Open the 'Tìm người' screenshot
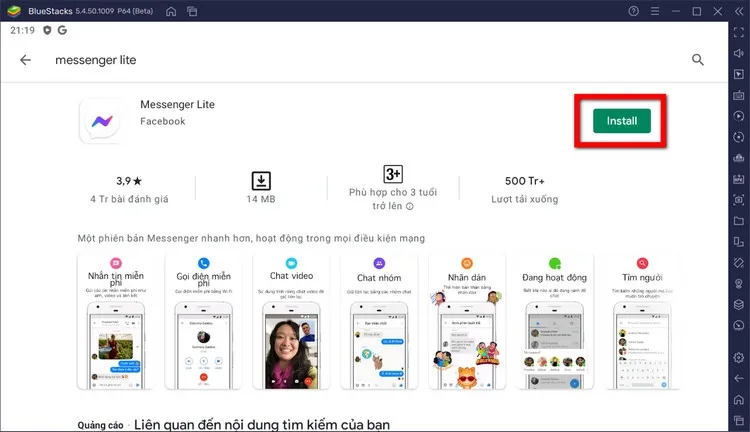 tap(642, 321)
